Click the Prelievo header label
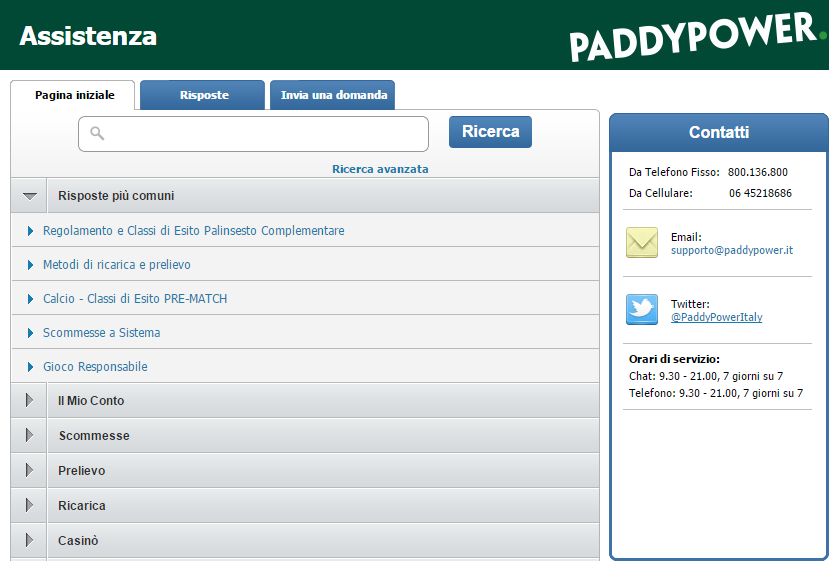 pyautogui.click(x=81, y=471)
